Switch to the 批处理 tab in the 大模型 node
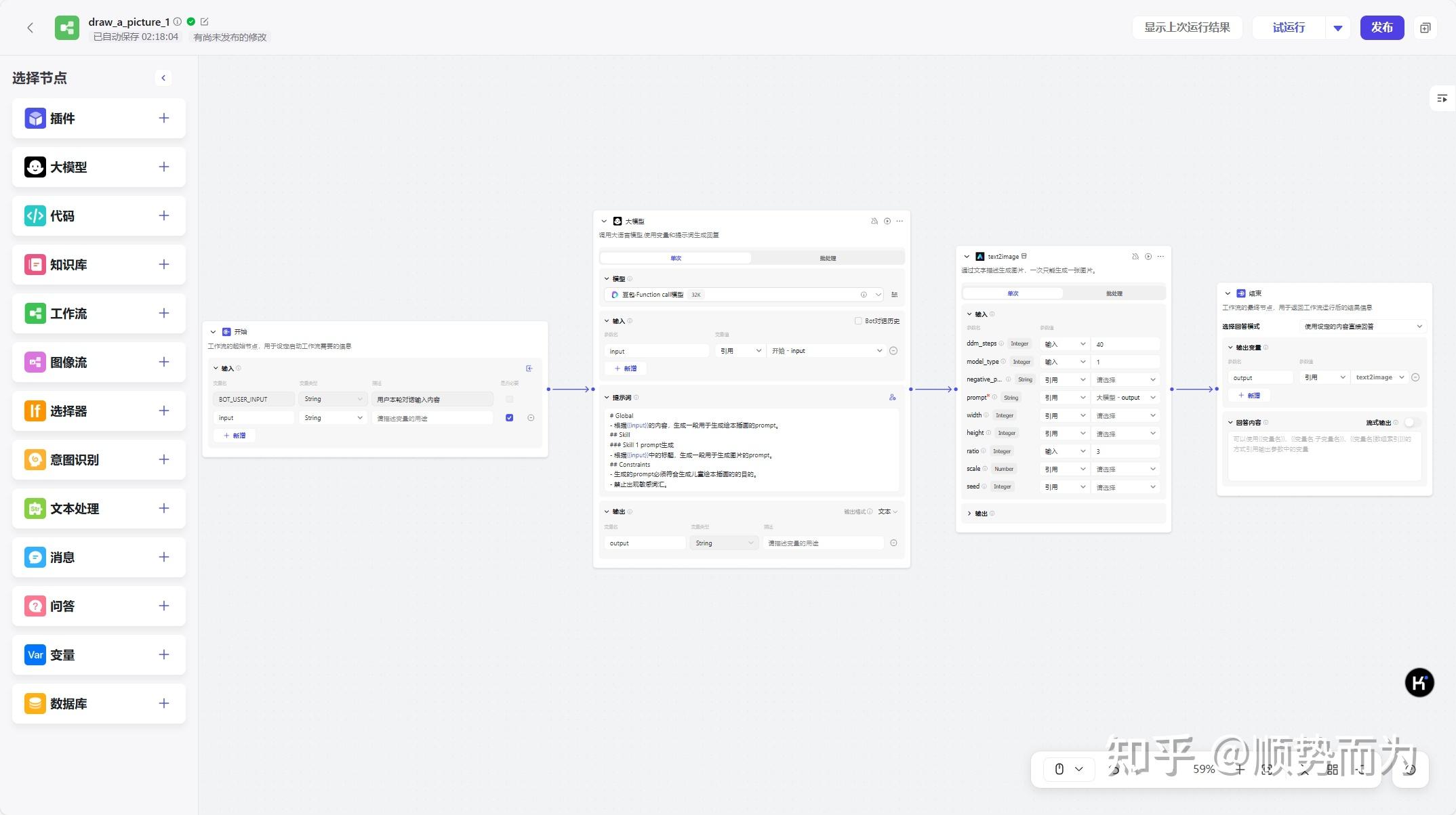Screen dimensions: 1456x815 pos(827,258)
